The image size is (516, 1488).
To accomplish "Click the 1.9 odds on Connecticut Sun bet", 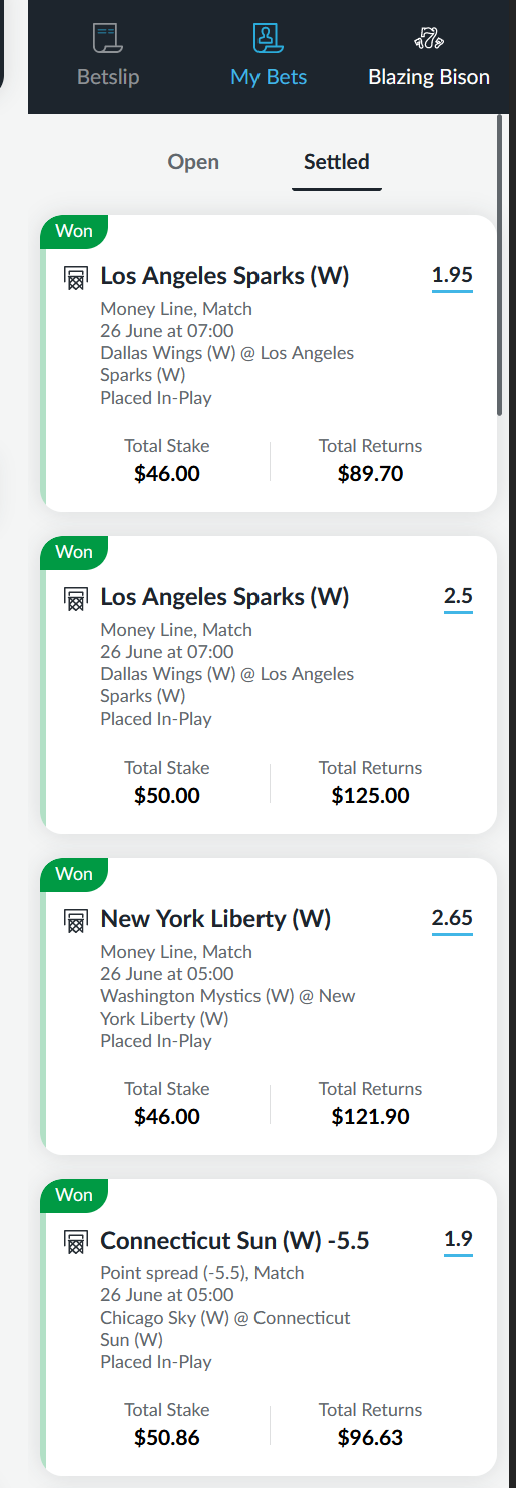I will coord(458,1240).
